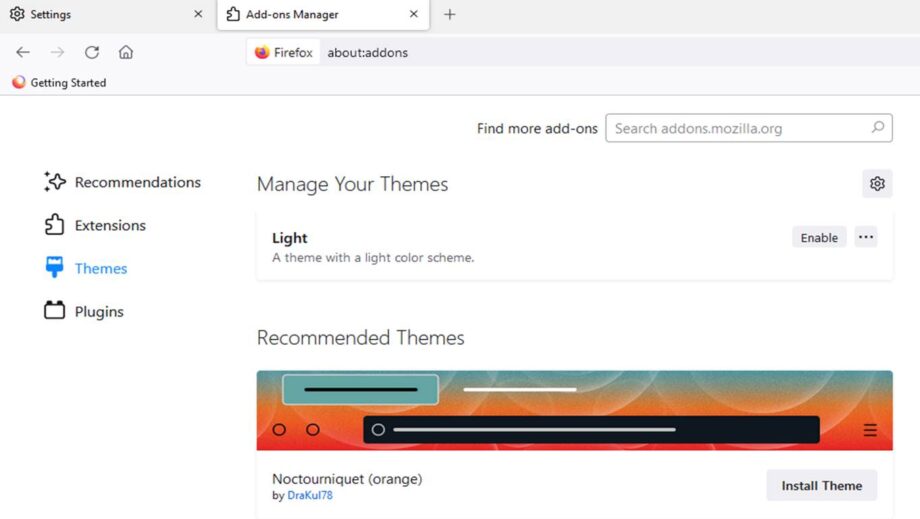920x519 pixels.
Task: Click the Themes paintbrush icon
Action: (55, 267)
